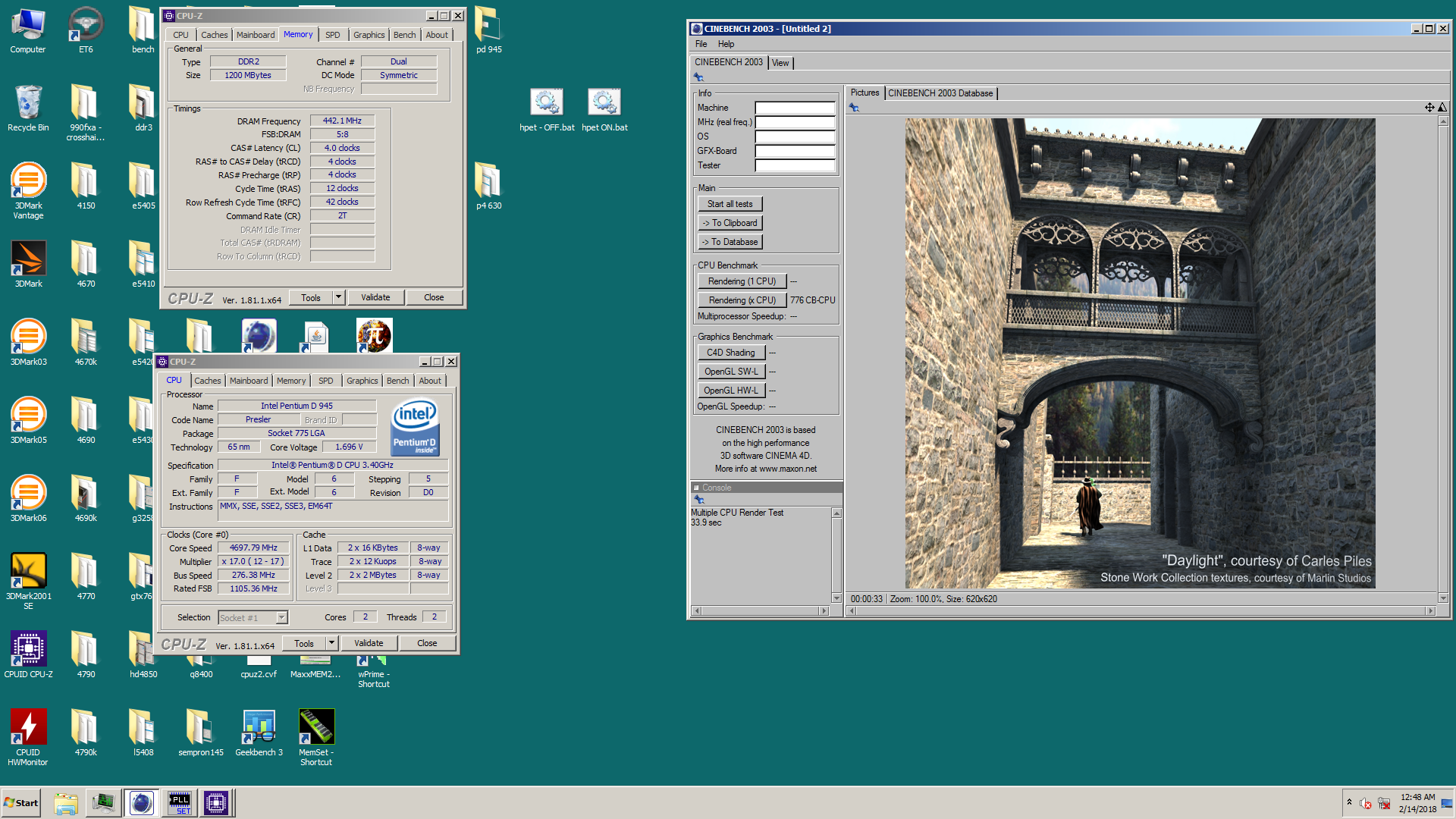Run Rendering (1 CPU) benchmark
1456x819 pixels.
click(742, 281)
